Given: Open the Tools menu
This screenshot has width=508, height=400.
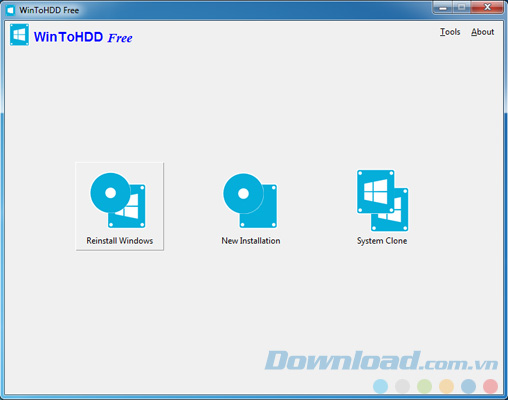Looking at the screenshot, I should (450, 32).
